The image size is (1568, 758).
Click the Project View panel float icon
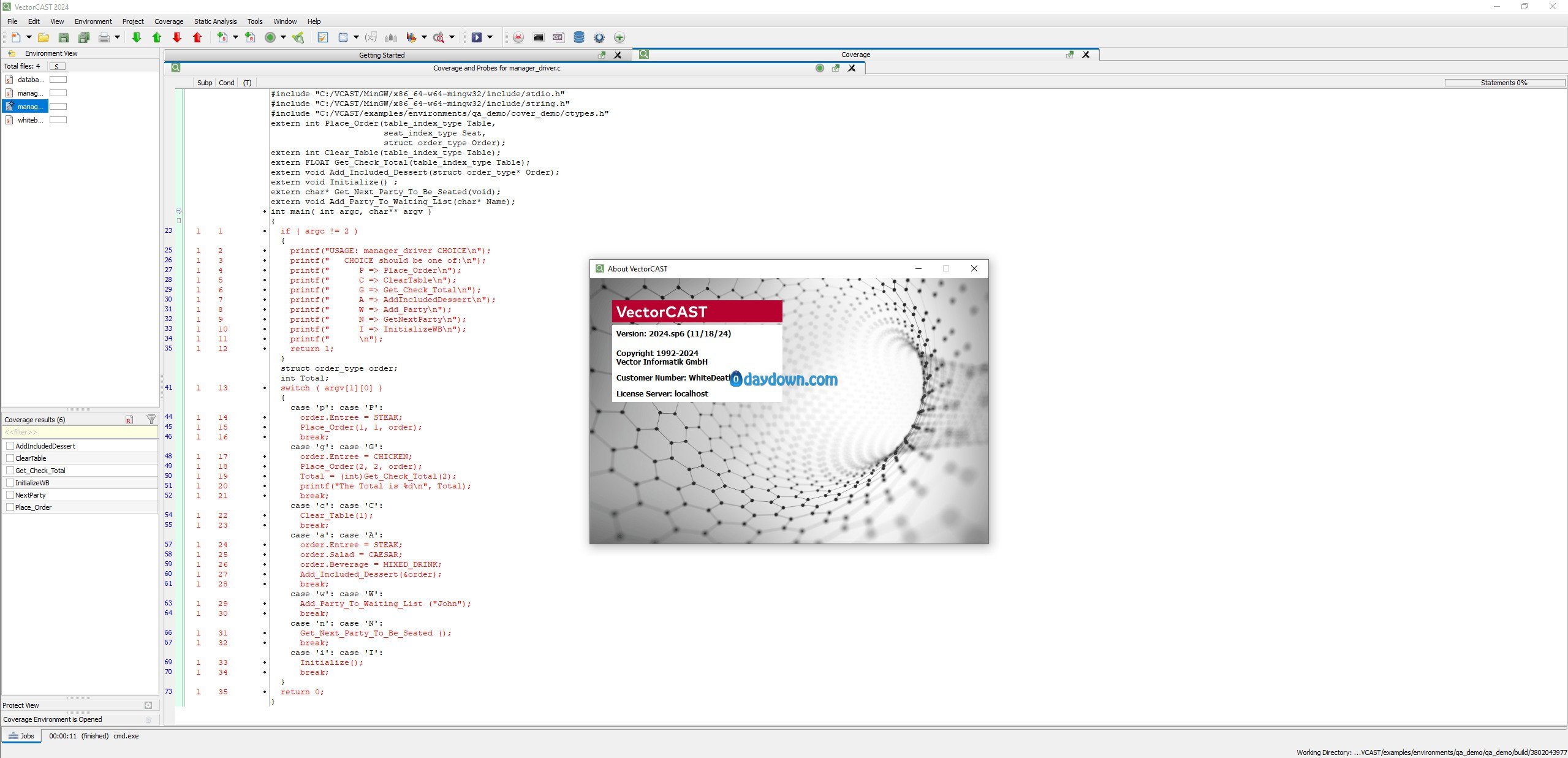(148, 705)
